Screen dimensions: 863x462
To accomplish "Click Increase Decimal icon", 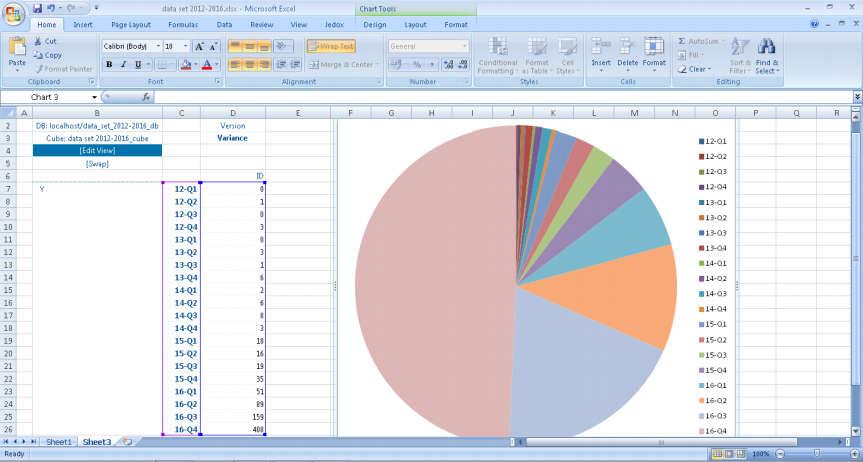I will tap(449, 64).
